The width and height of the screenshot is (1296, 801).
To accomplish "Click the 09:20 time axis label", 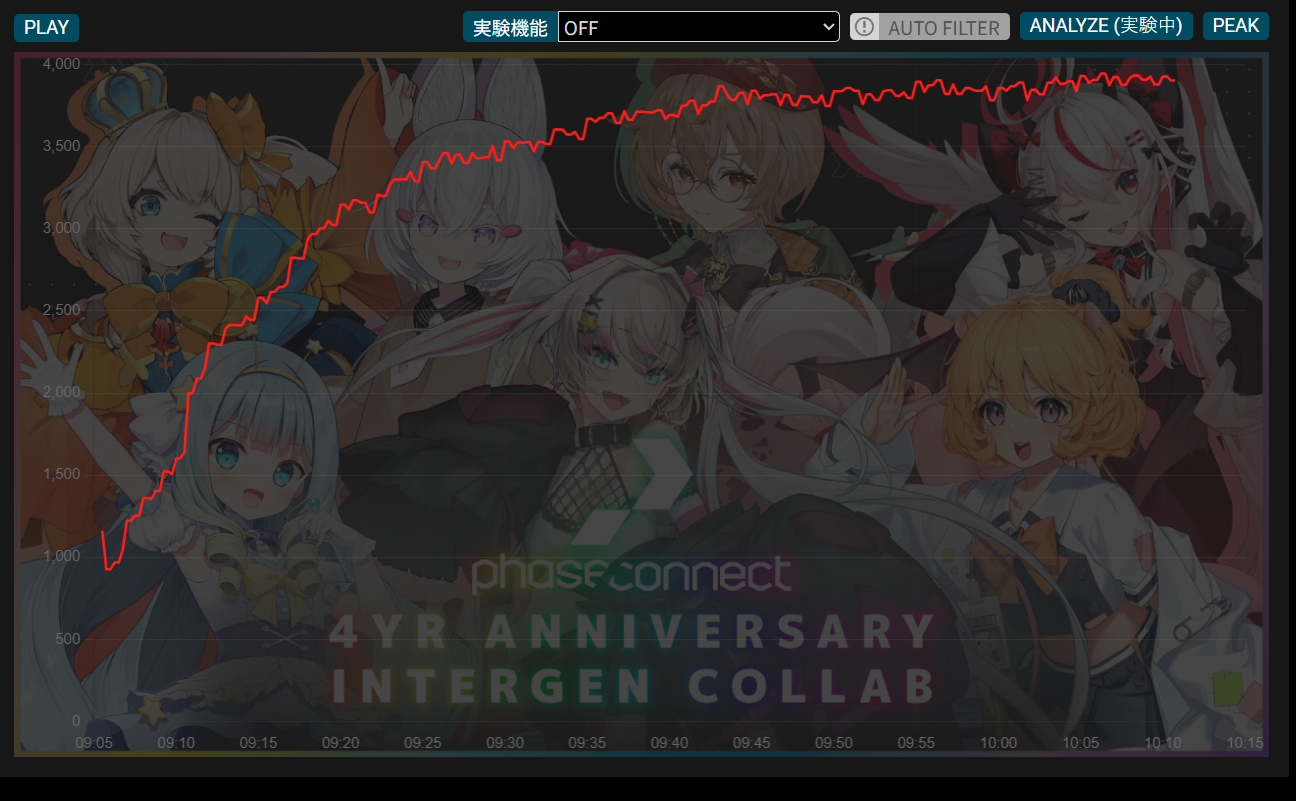I will tap(340, 743).
